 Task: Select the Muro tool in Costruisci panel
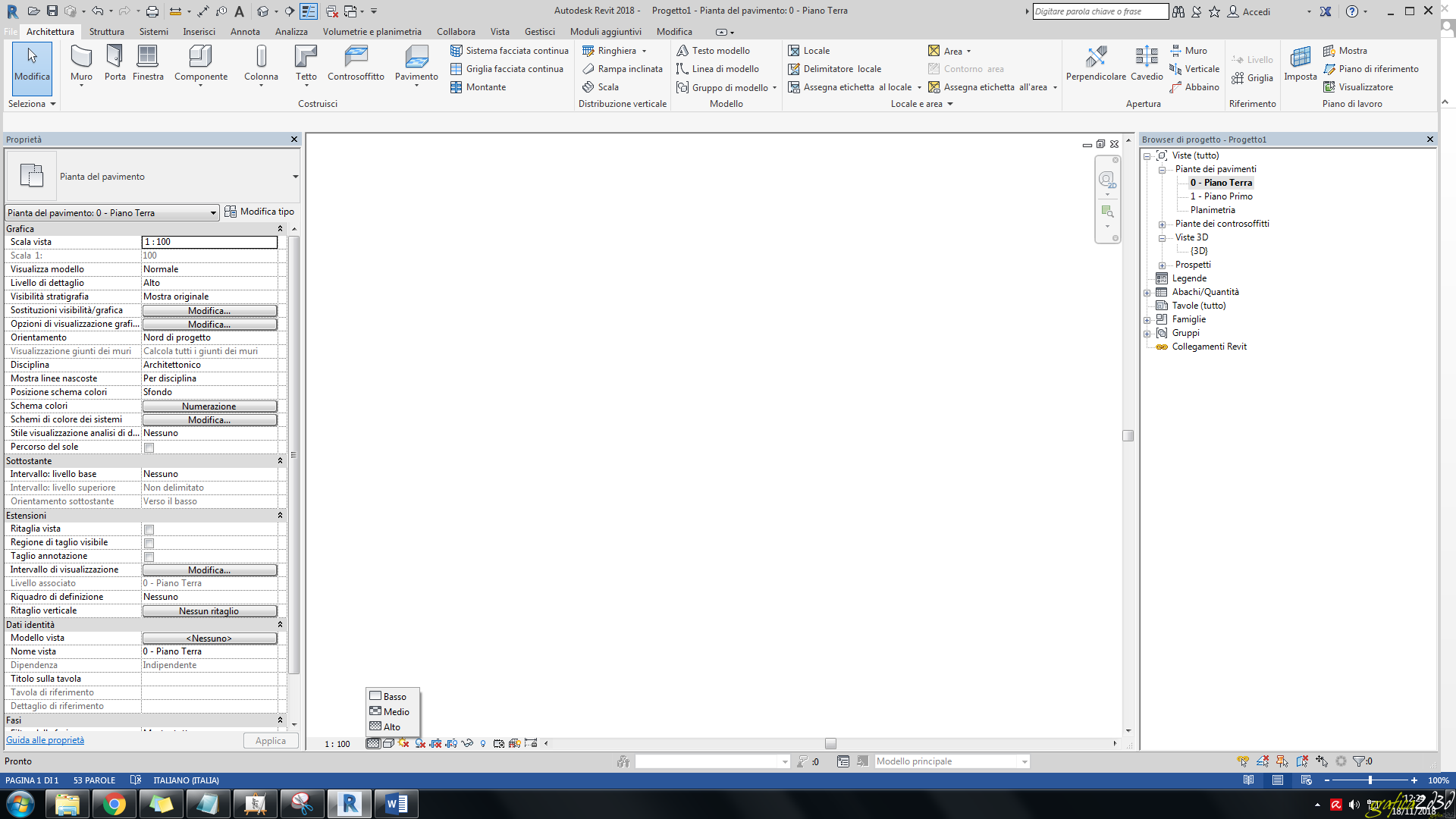pos(81,64)
